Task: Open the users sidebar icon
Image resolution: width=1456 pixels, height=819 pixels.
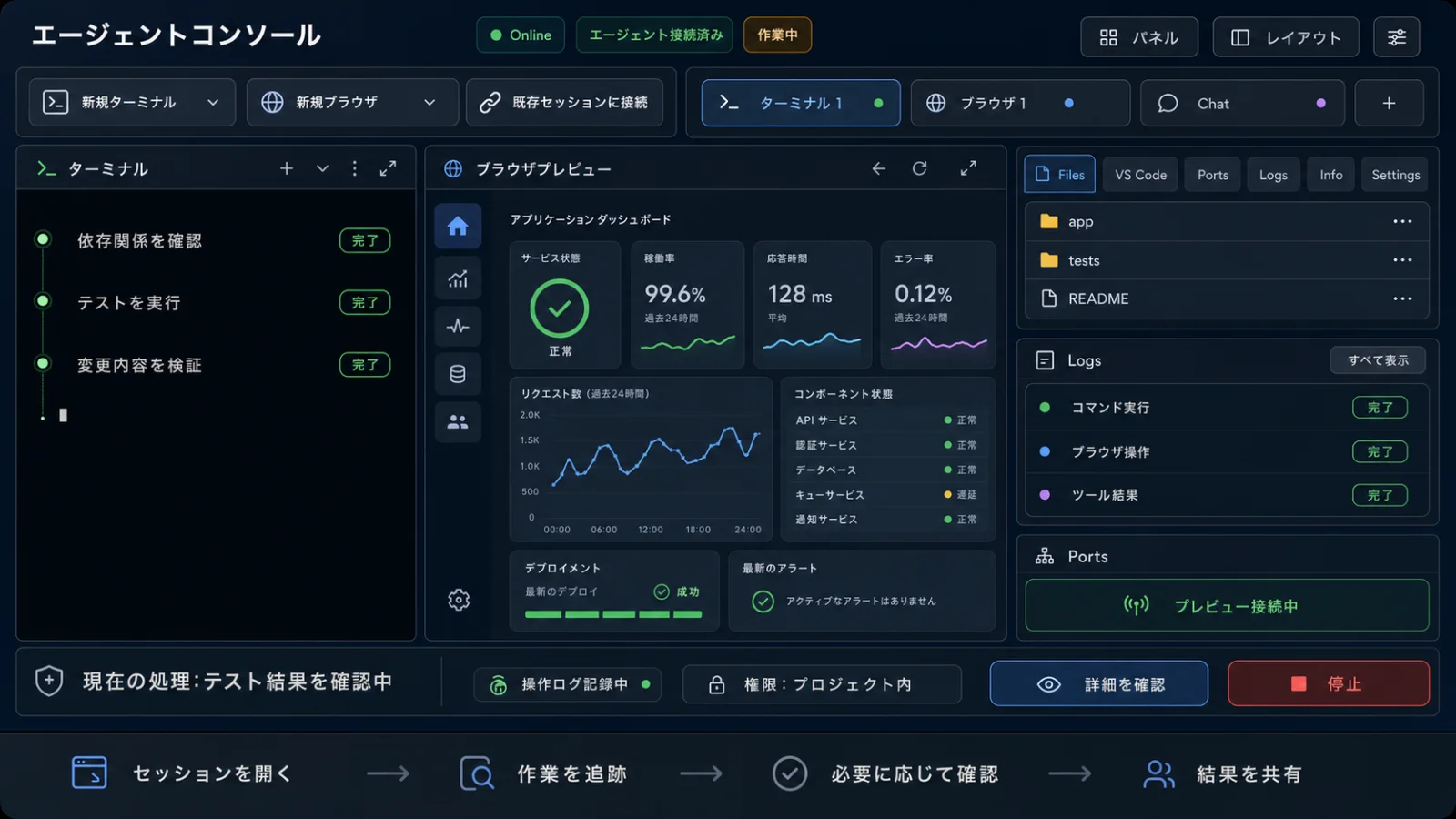Action: pos(458,422)
